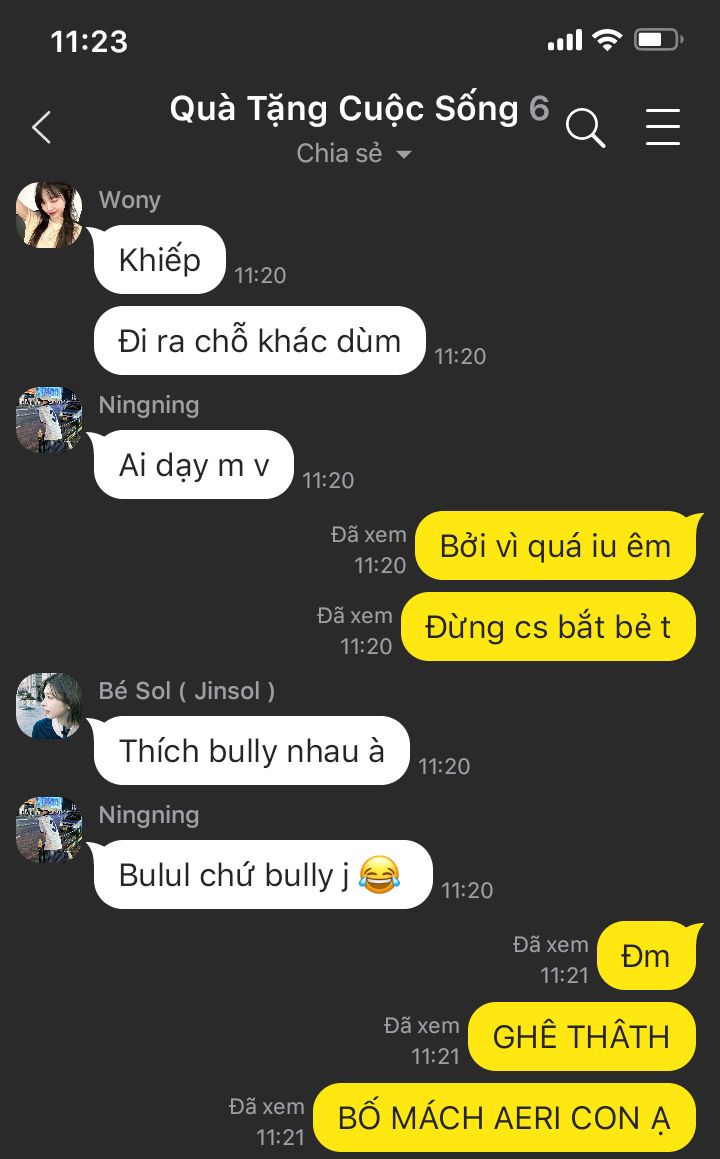Viewport: 720px width, 1159px height.
Task: Open the Chia sẻ label under the title
Action: (x=339, y=153)
